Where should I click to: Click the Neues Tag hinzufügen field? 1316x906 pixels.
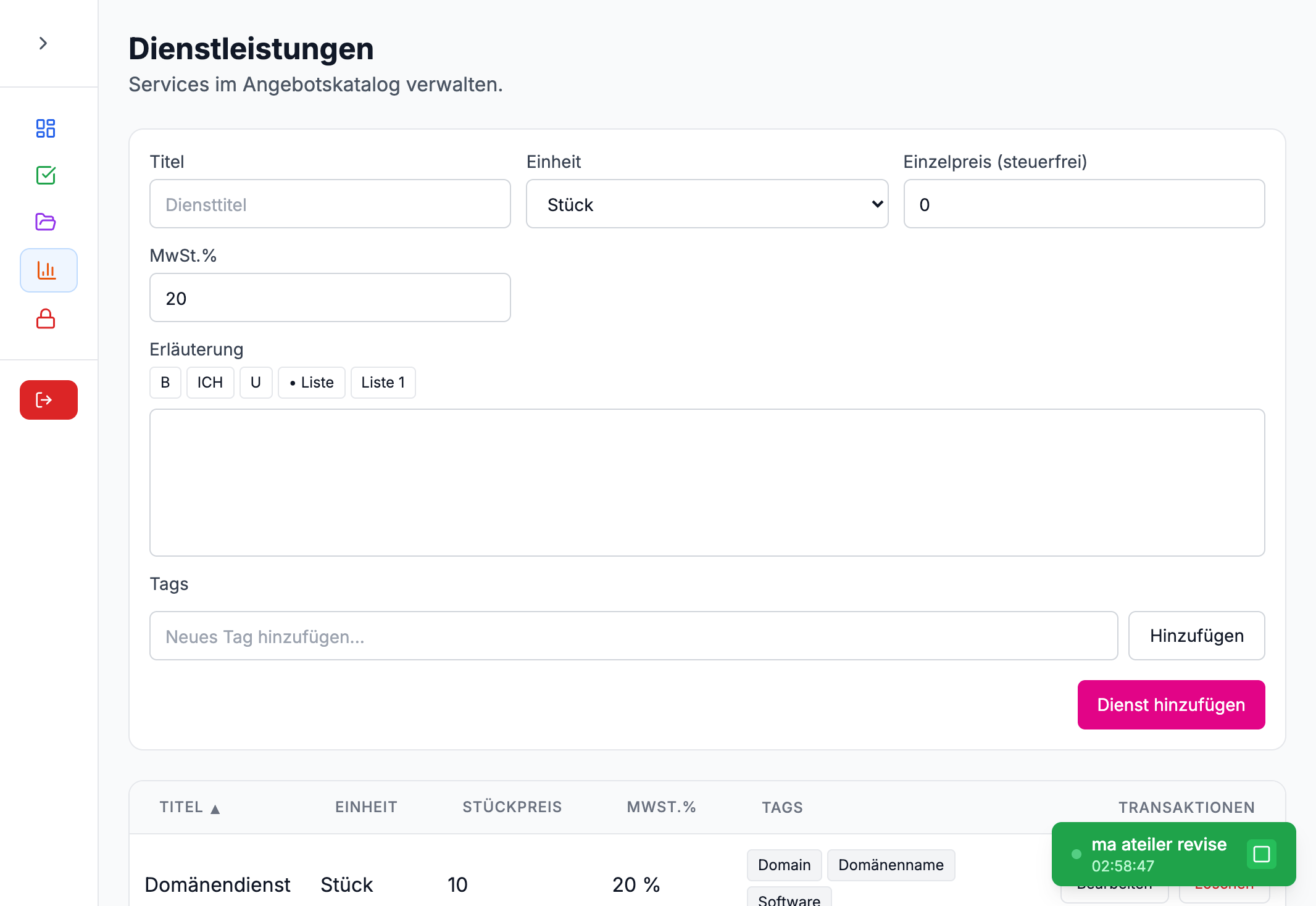tap(633, 636)
